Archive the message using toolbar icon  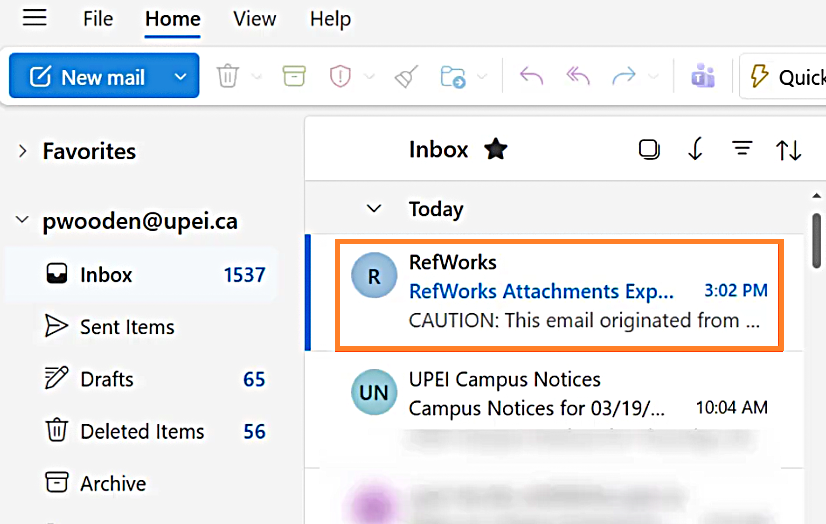tap(293, 77)
